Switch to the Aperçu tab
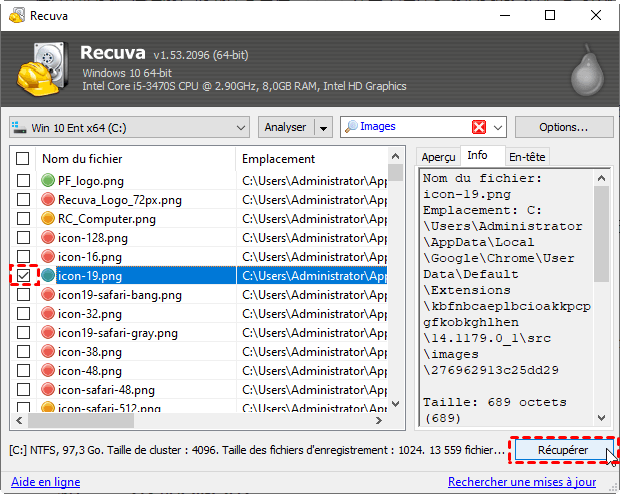 coord(438,157)
